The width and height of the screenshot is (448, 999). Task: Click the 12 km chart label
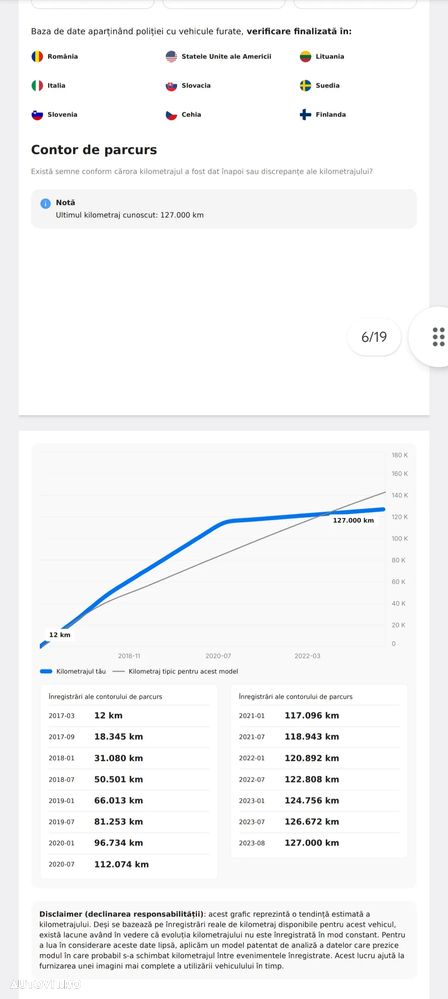pyautogui.click(x=59, y=635)
